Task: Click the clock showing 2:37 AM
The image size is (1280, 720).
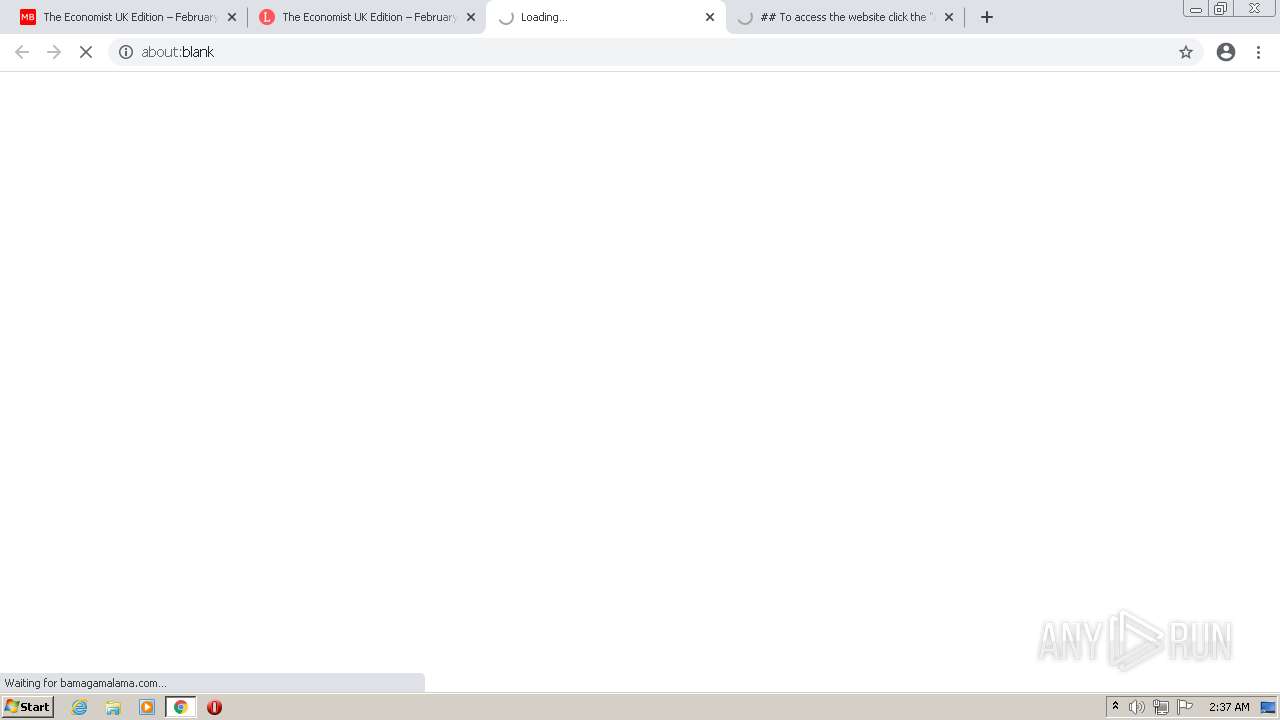Action: [x=1229, y=707]
